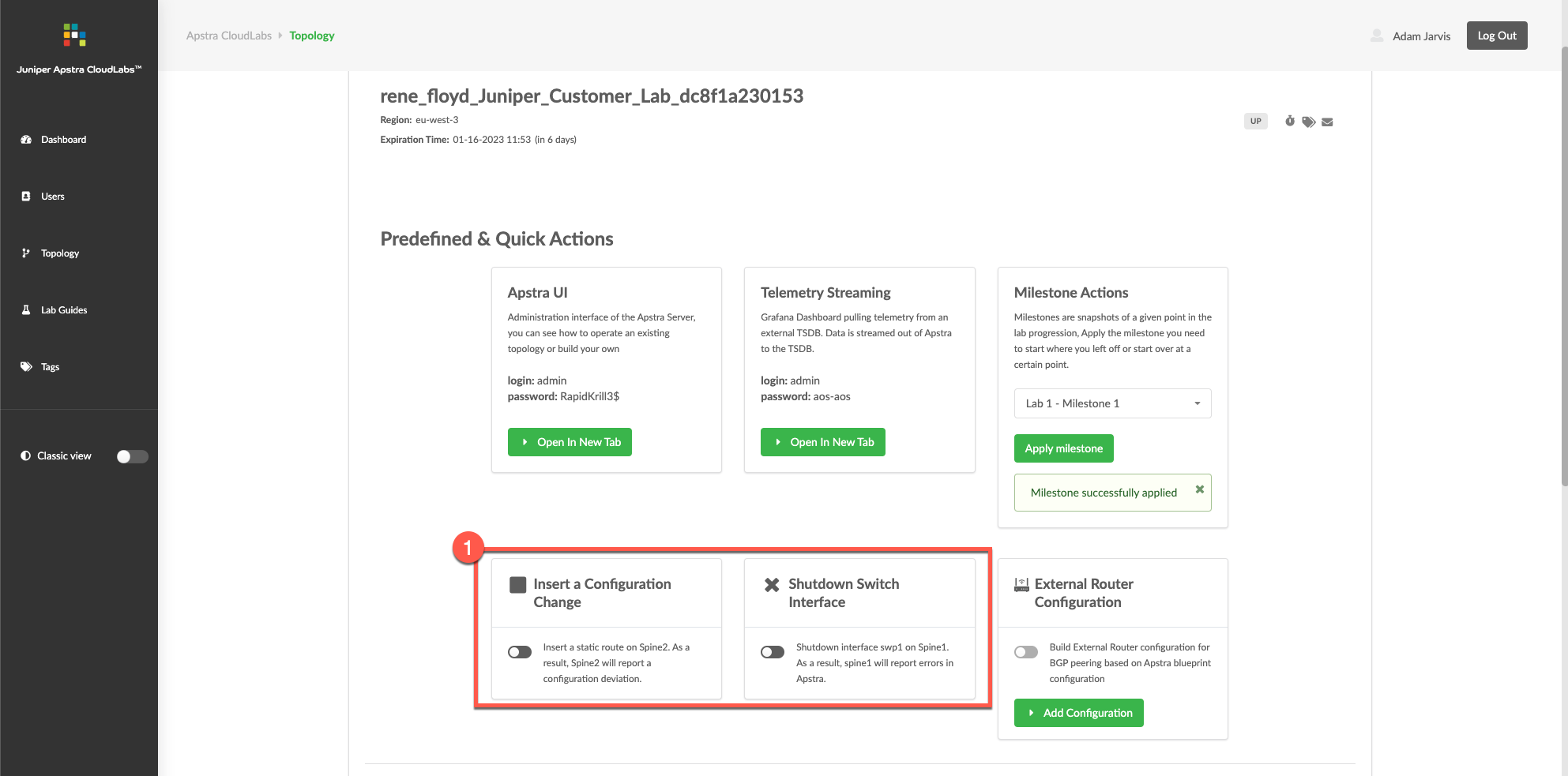1568x776 pixels.
Task: Open Lab Guides using the flask icon
Action: tap(27, 309)
